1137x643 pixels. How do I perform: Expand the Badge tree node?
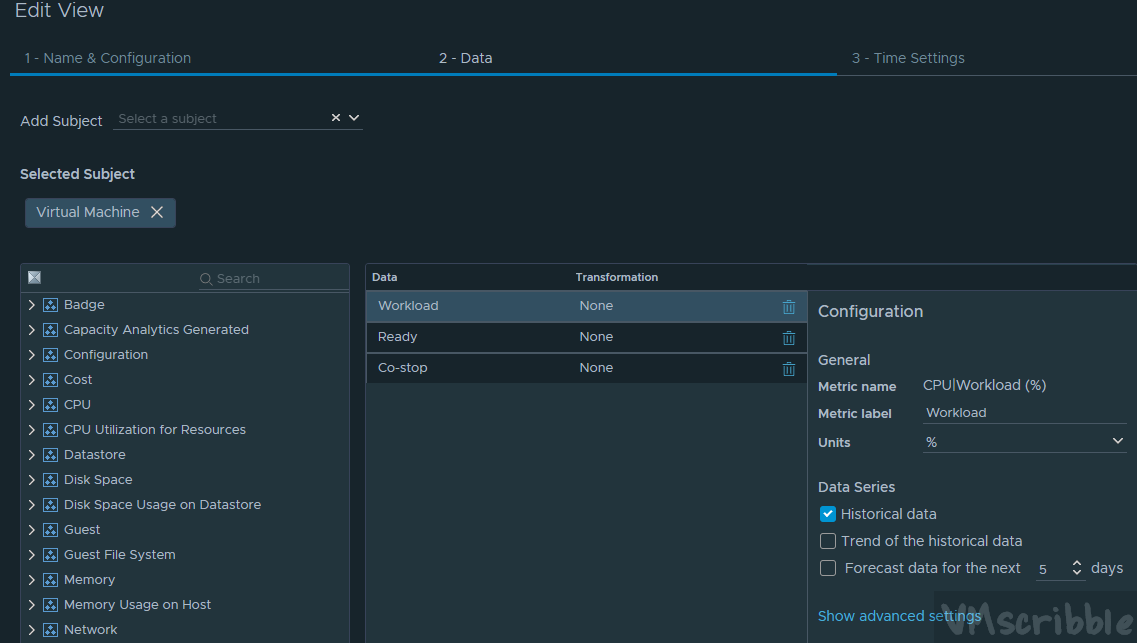tap(32, 305)
